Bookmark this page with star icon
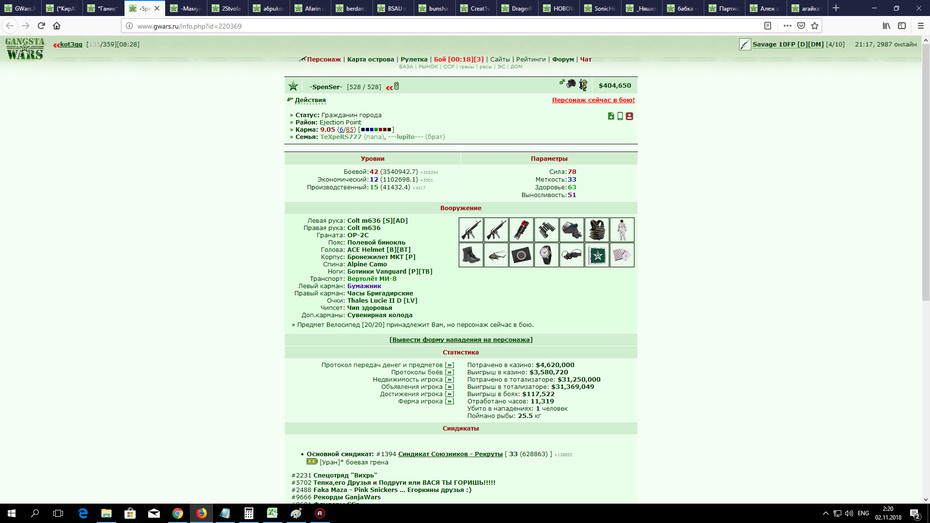Image resolution: width=930 pixels, height=523 pixels. 814,25
